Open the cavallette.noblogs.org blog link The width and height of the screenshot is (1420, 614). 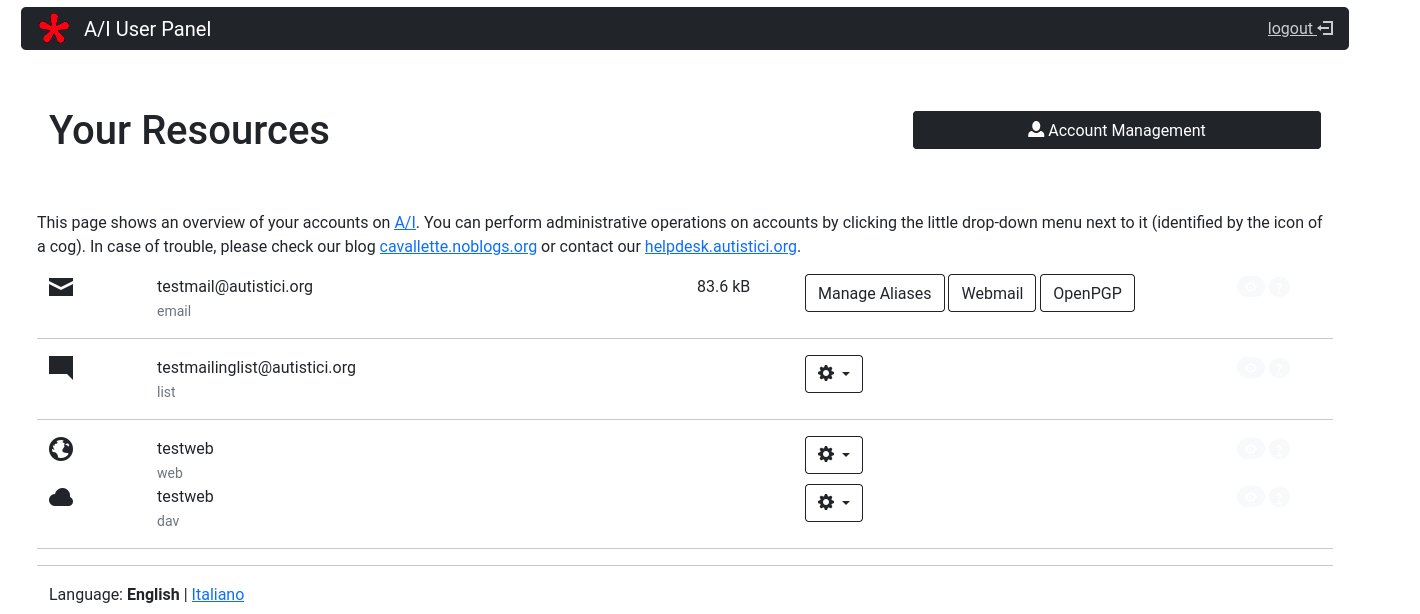point(458,246)
